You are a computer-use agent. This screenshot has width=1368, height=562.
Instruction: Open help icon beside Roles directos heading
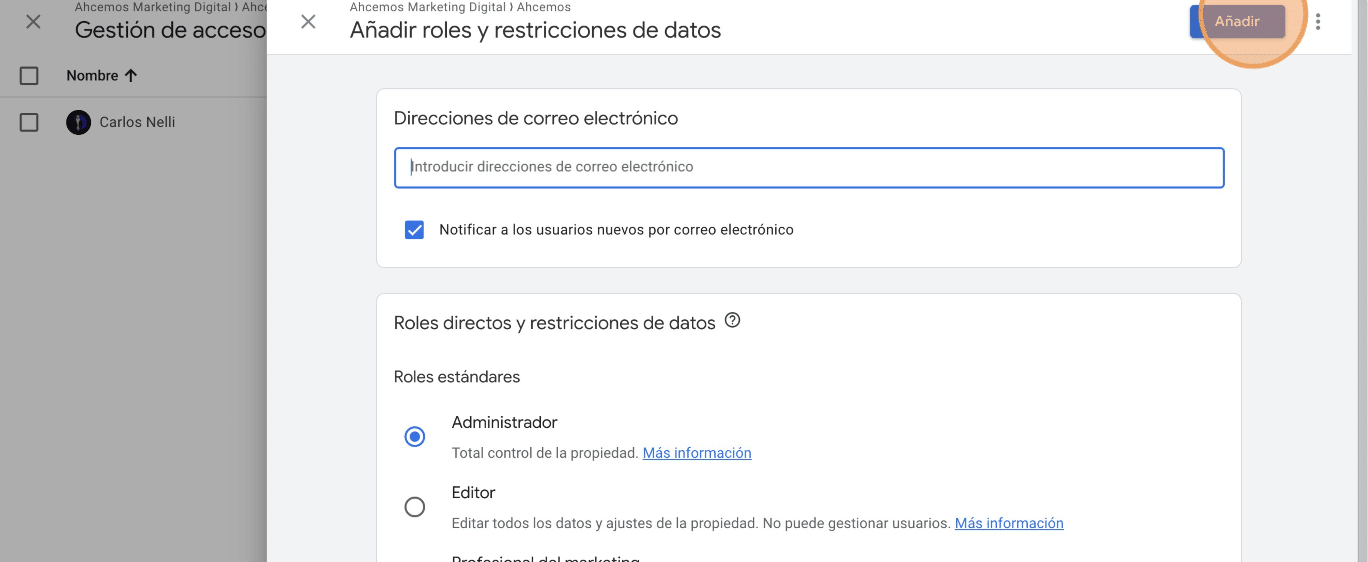click(732, 321)
